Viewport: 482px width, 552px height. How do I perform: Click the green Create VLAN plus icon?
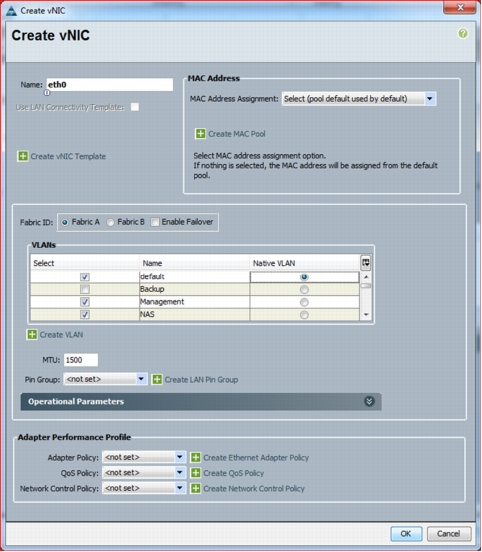tap(32, 334)
